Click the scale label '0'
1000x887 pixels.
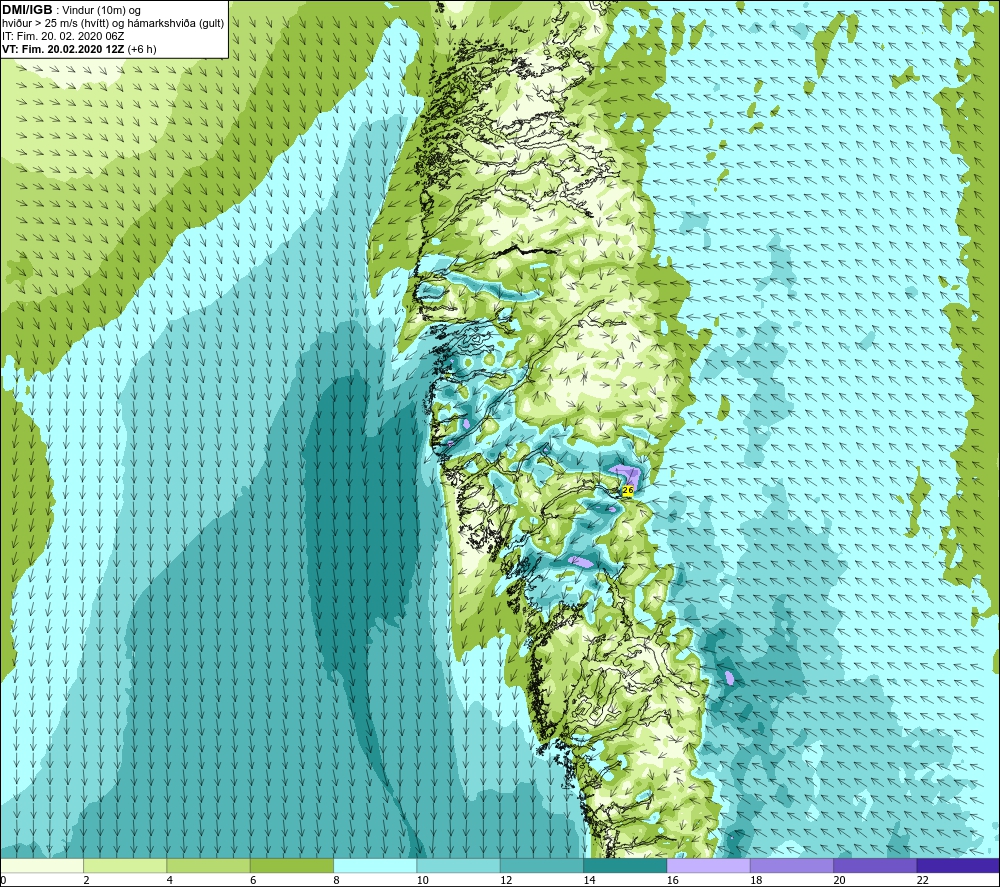click(x=3, y=880)
